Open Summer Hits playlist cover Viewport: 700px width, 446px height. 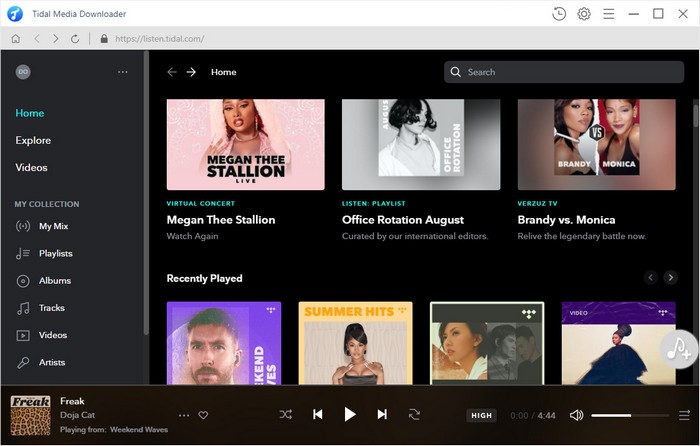click(x=355, y=343)
